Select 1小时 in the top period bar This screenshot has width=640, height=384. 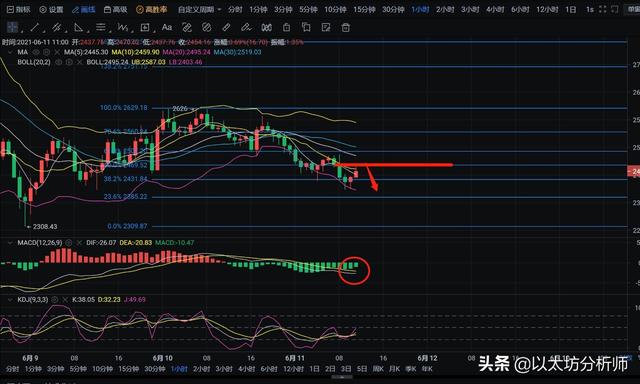pos(420,9)
